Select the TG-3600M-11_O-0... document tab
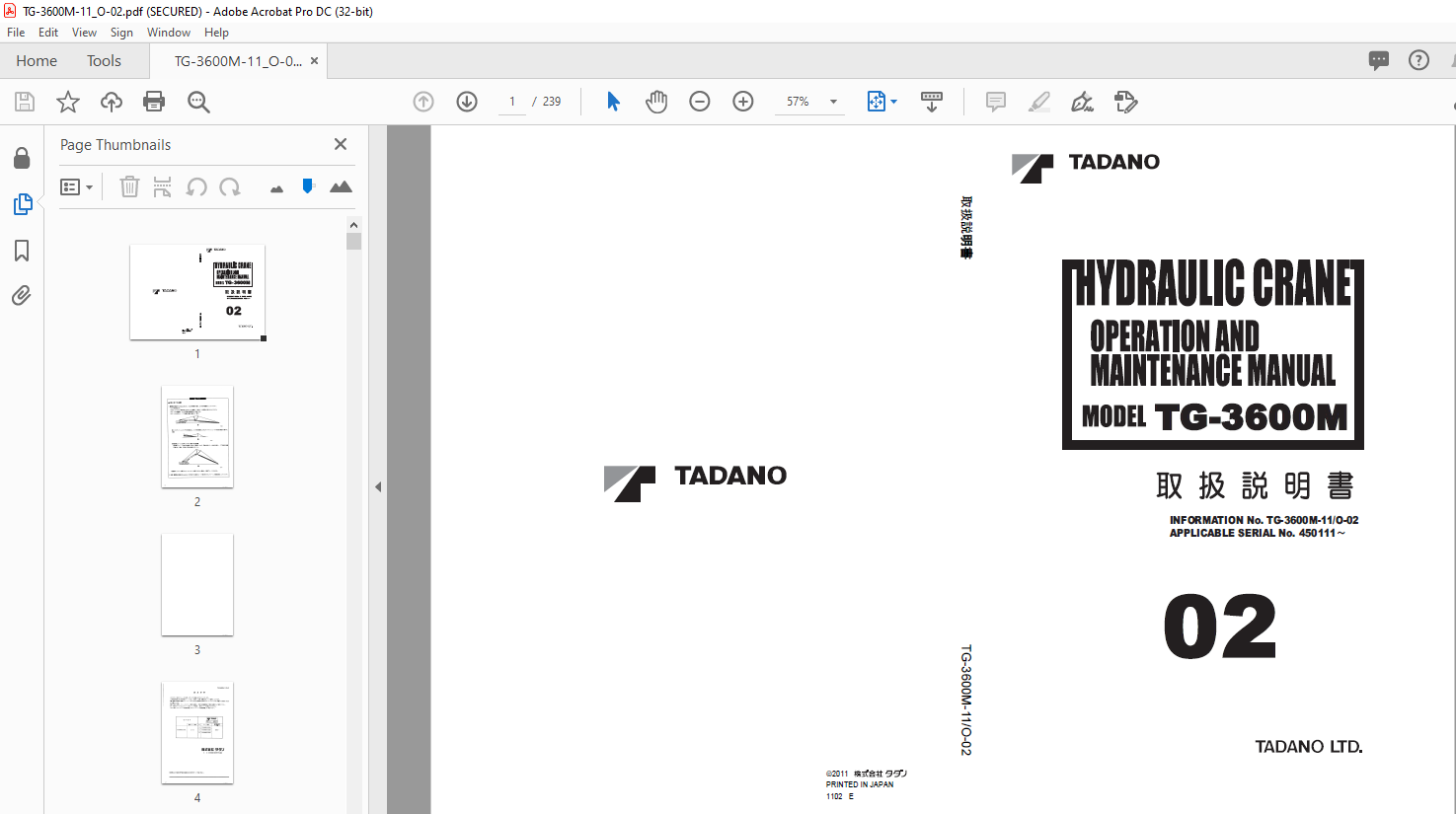The height and width of the screenshot is (814, 1456). click(x=238, y=61)
